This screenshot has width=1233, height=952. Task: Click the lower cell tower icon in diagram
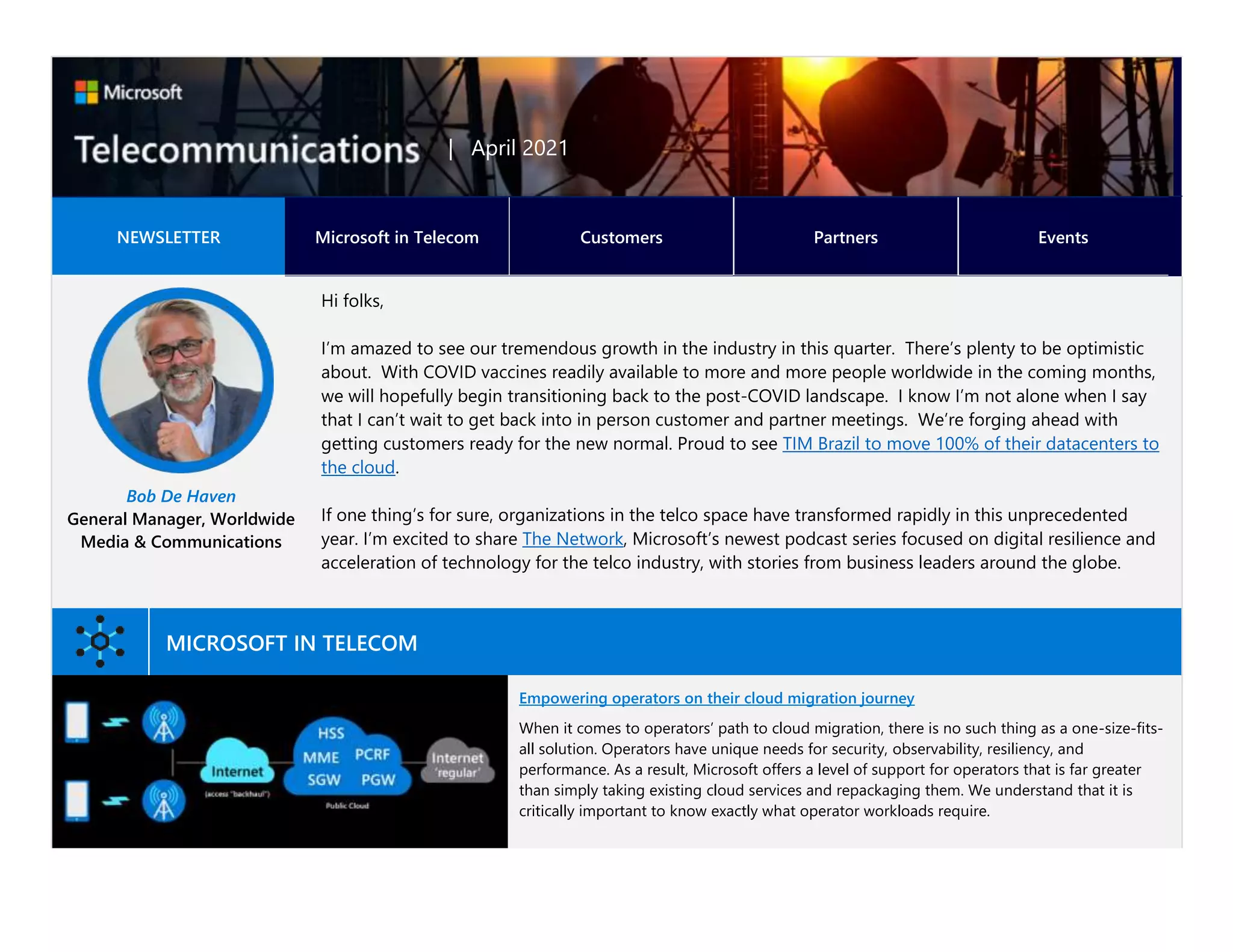tap(163, 801)
